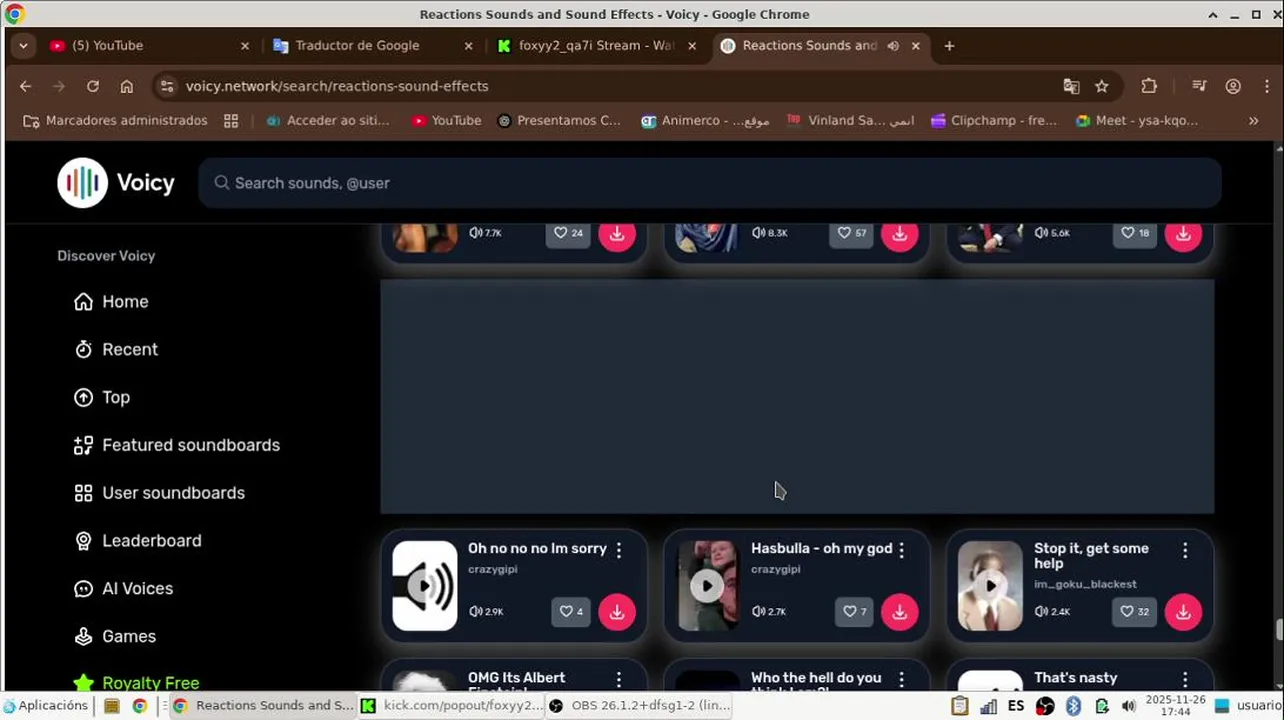This screenshot has width=1284, height=720.
Task: Open YouTube bookmark
Action: (x=446, y=121)
